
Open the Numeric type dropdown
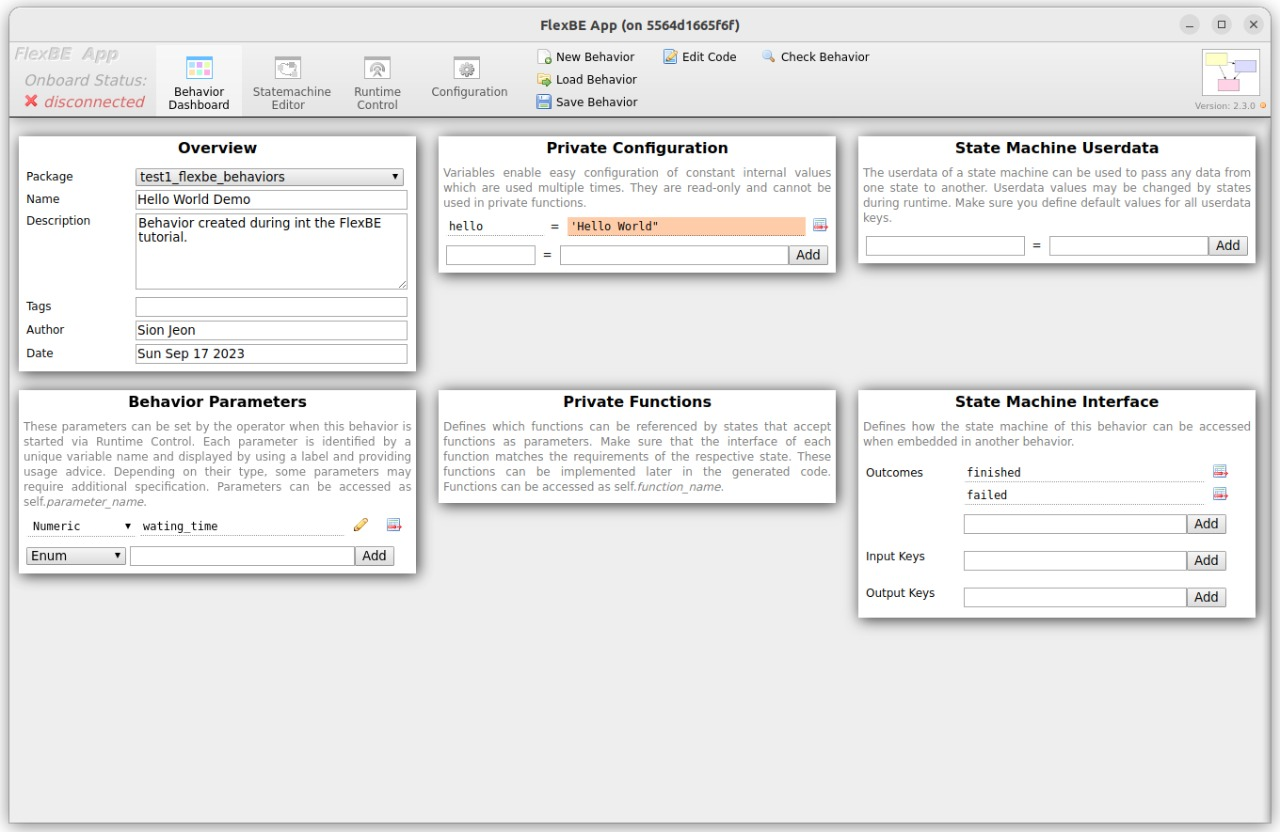(81, 526)
